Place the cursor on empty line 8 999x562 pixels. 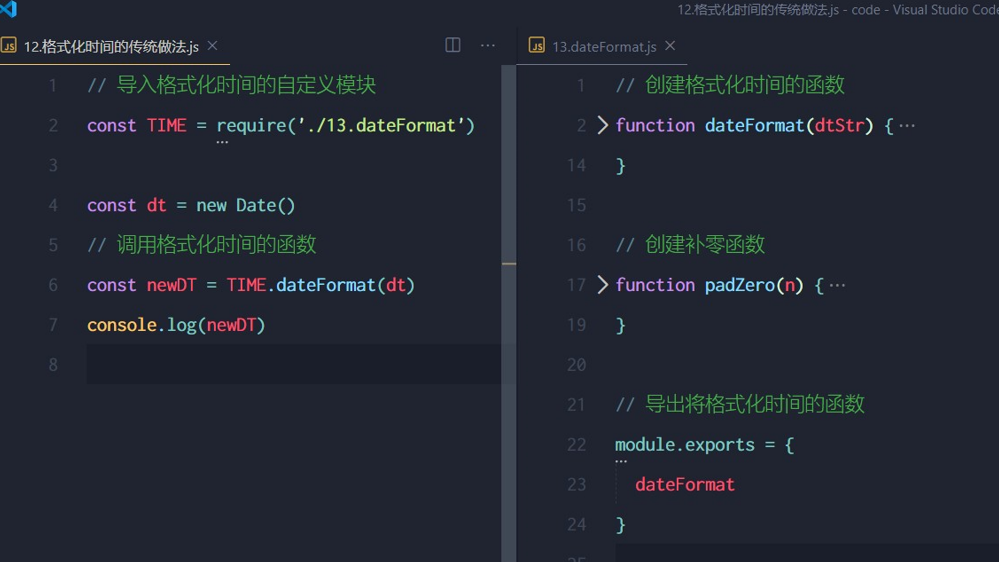[x=290, y=364]
